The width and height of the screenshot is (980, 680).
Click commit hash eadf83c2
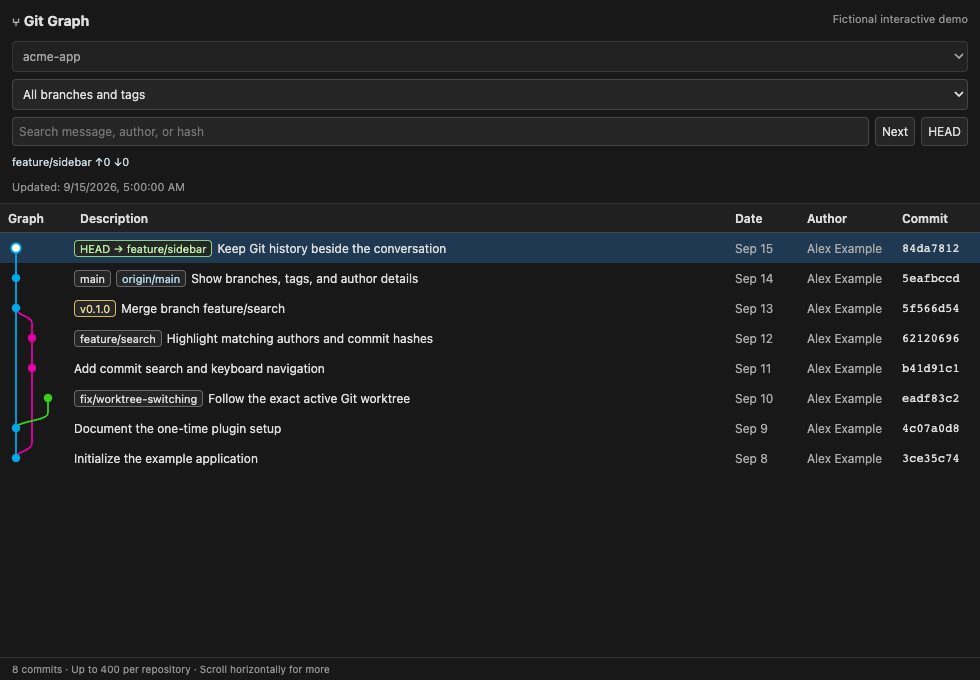click(930, 399)
